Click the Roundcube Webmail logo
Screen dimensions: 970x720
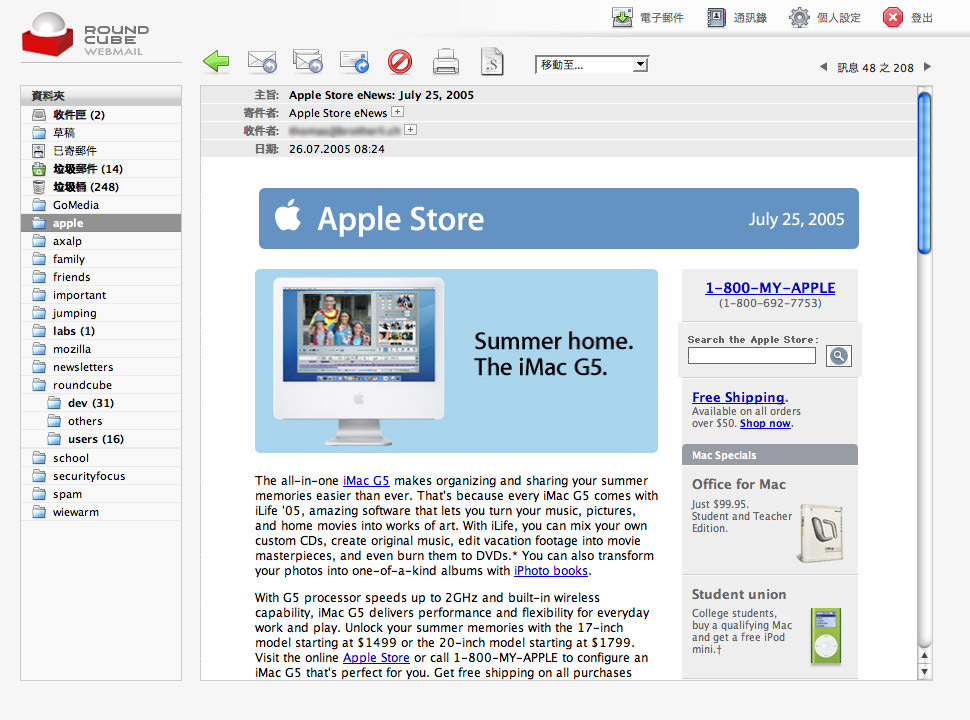point(86,35)
